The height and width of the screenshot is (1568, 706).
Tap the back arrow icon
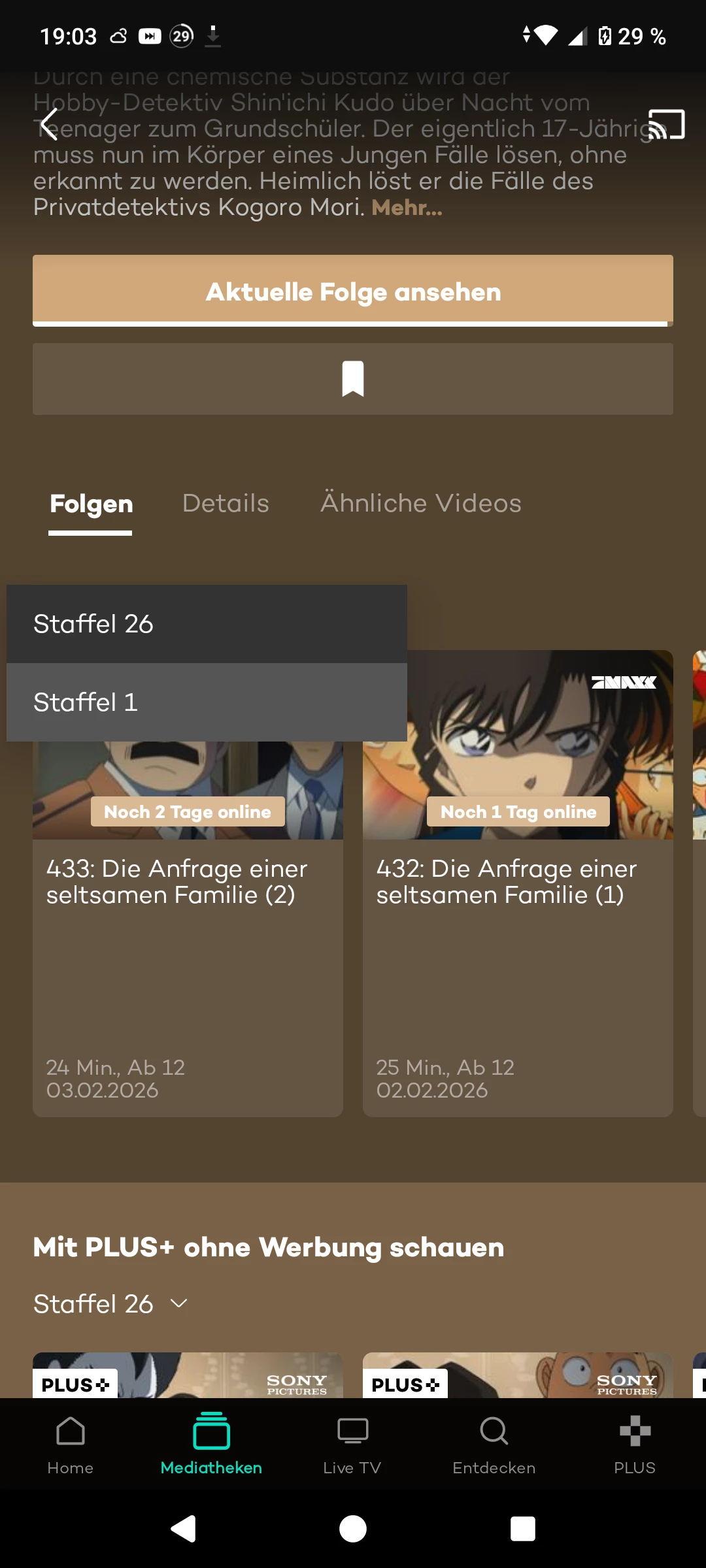tap(50, 123)
